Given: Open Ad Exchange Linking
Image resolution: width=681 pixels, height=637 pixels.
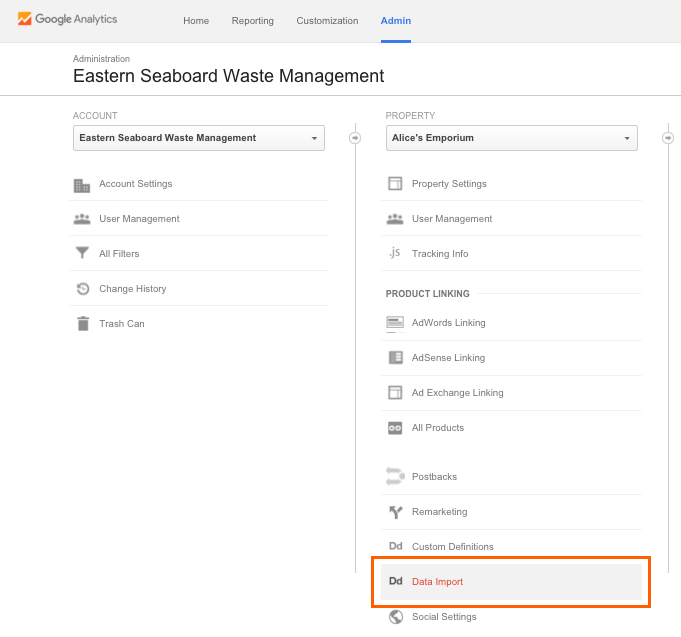Looking at the screenshot, I should (457, 393).
